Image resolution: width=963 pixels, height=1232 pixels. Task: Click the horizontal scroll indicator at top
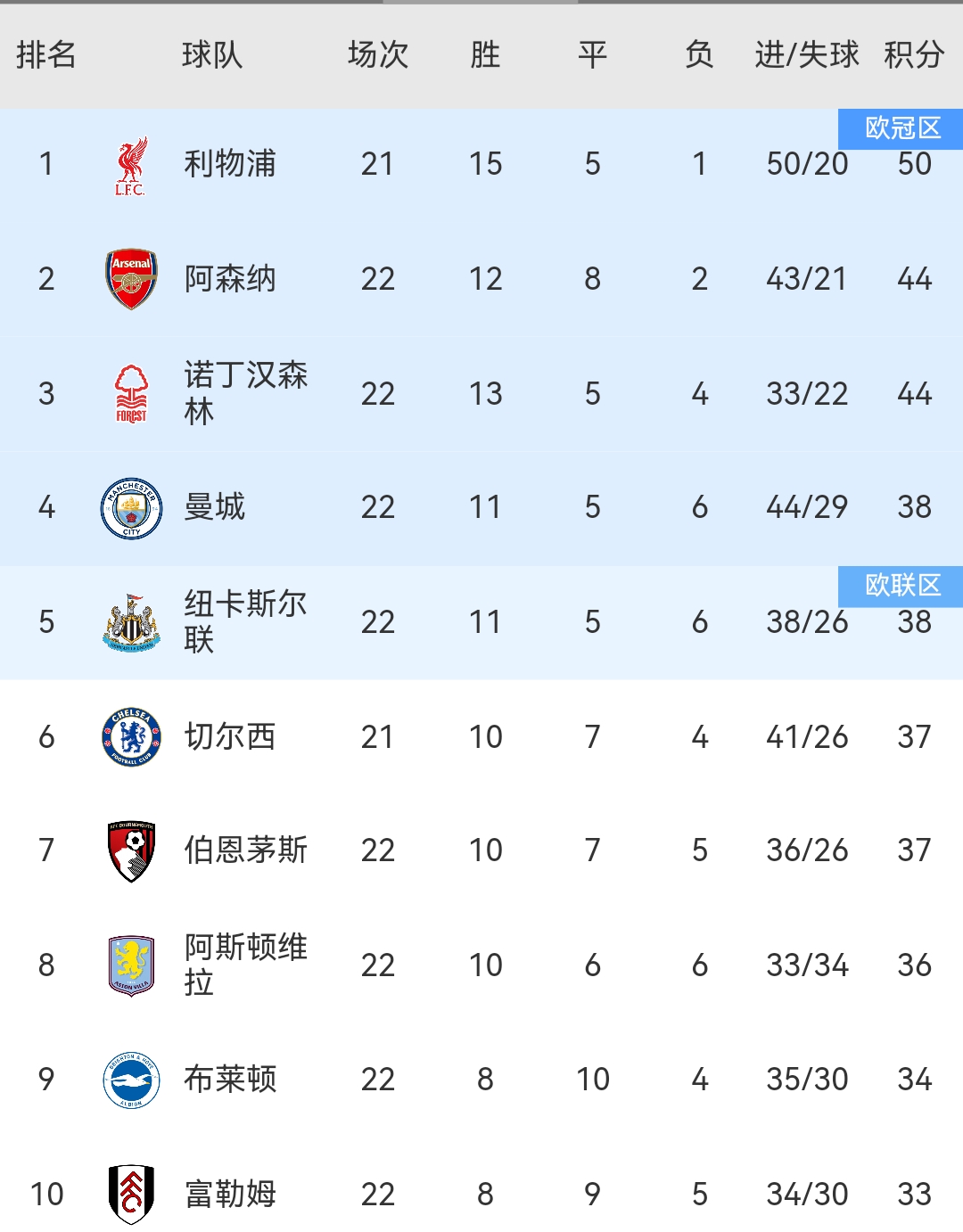click(x=481, y=2)
